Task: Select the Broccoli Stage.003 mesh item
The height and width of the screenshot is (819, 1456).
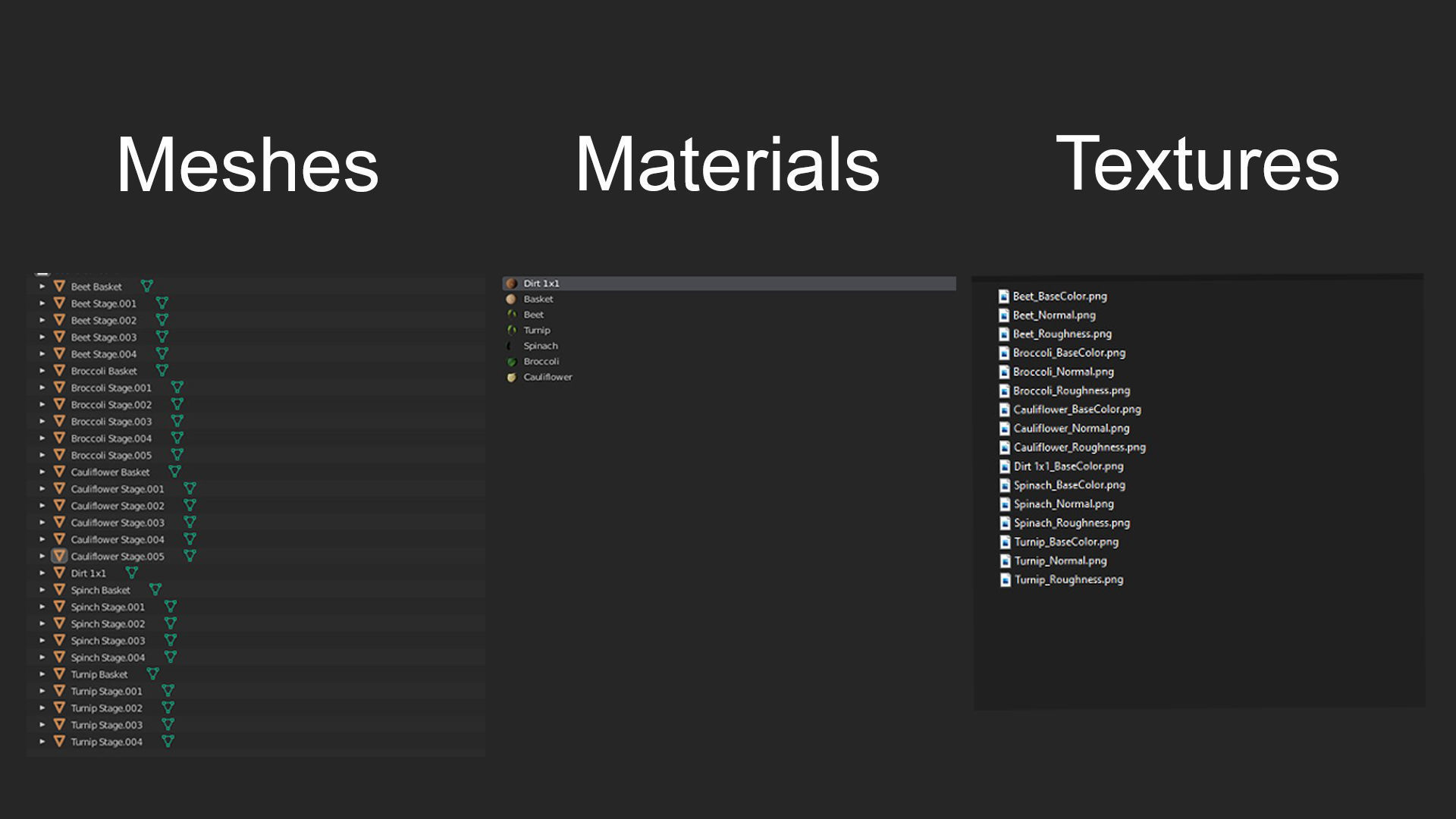Action: (x=111, y=422)
